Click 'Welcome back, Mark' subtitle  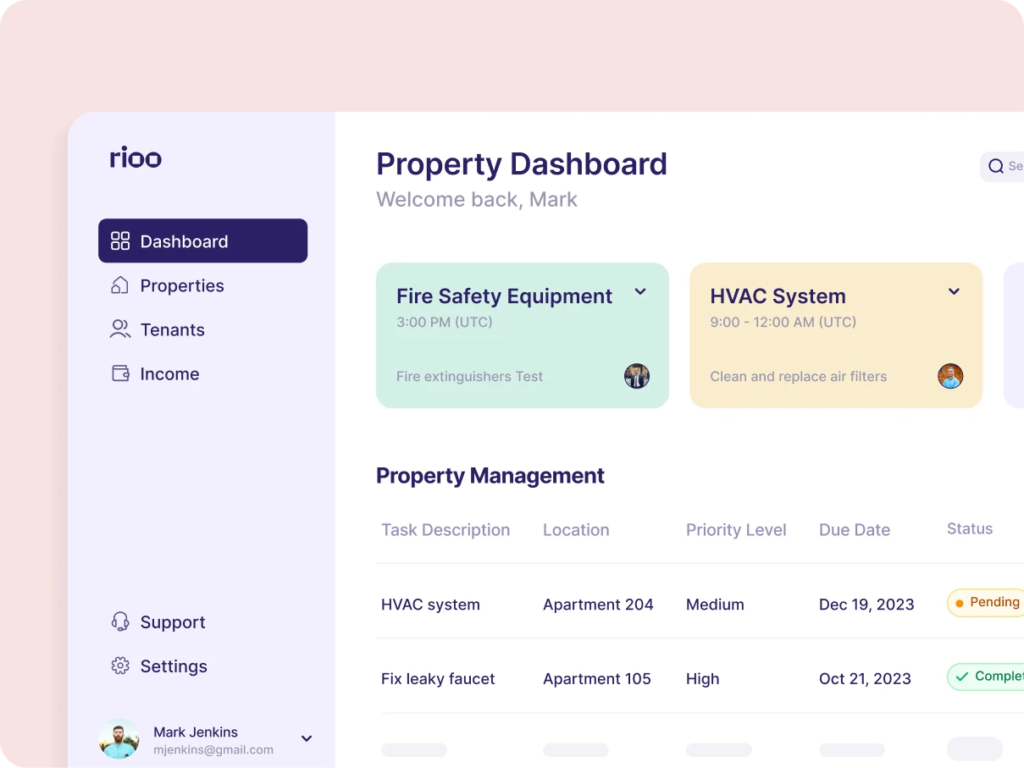(477, 199)
